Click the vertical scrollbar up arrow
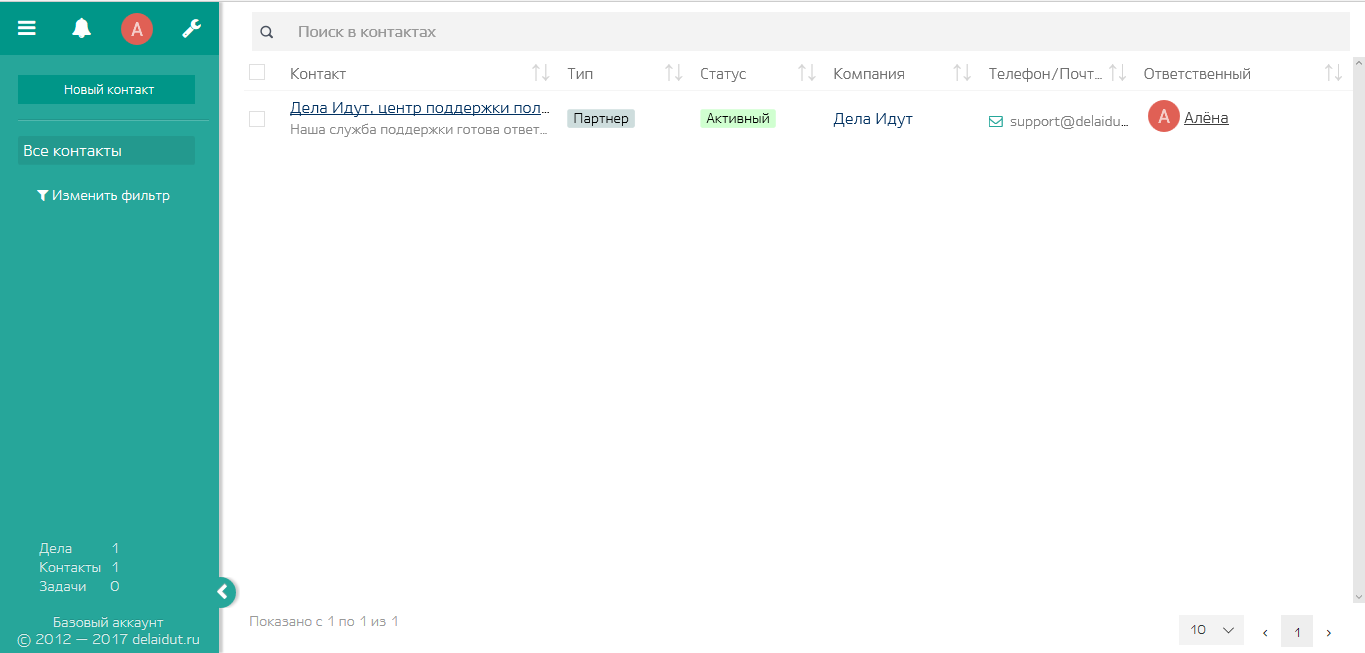Image resolution: width=1365 pixels, height=653 pixels. point(1358,64)
